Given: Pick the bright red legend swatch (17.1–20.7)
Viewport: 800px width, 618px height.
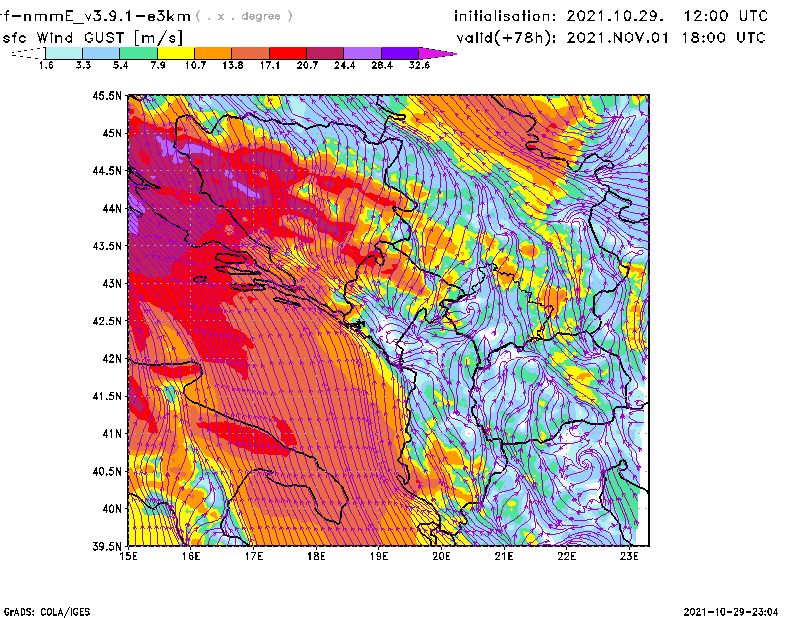Looking at the screenshot, I should (288, 53).
